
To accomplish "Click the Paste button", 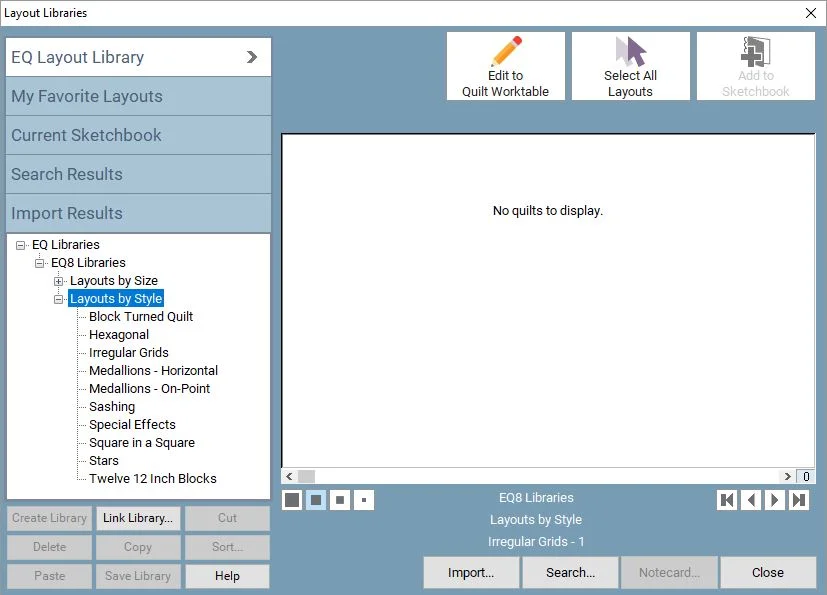I will [x=50, y=576].
